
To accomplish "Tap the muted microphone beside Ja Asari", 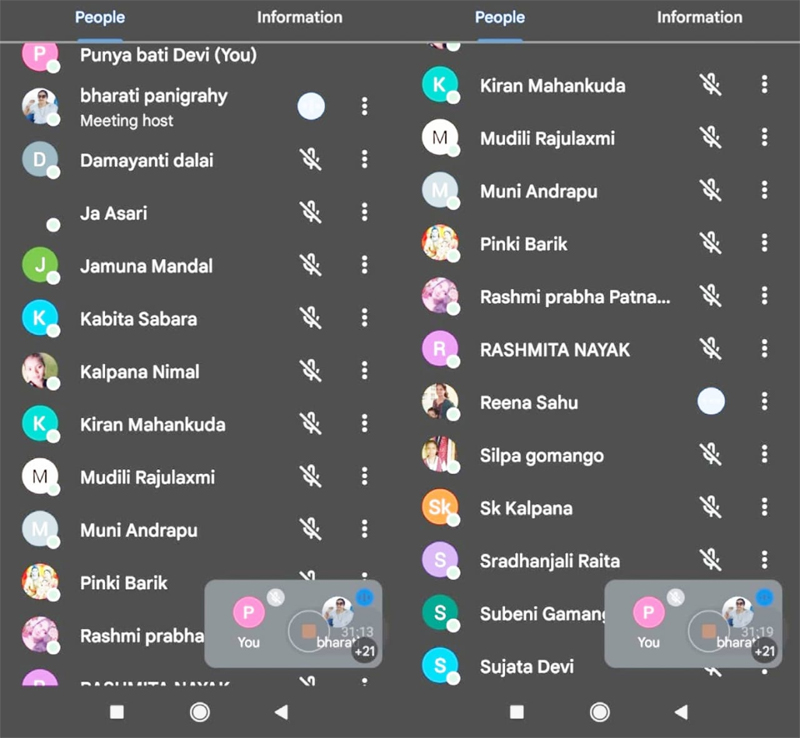I will point(311,212).
